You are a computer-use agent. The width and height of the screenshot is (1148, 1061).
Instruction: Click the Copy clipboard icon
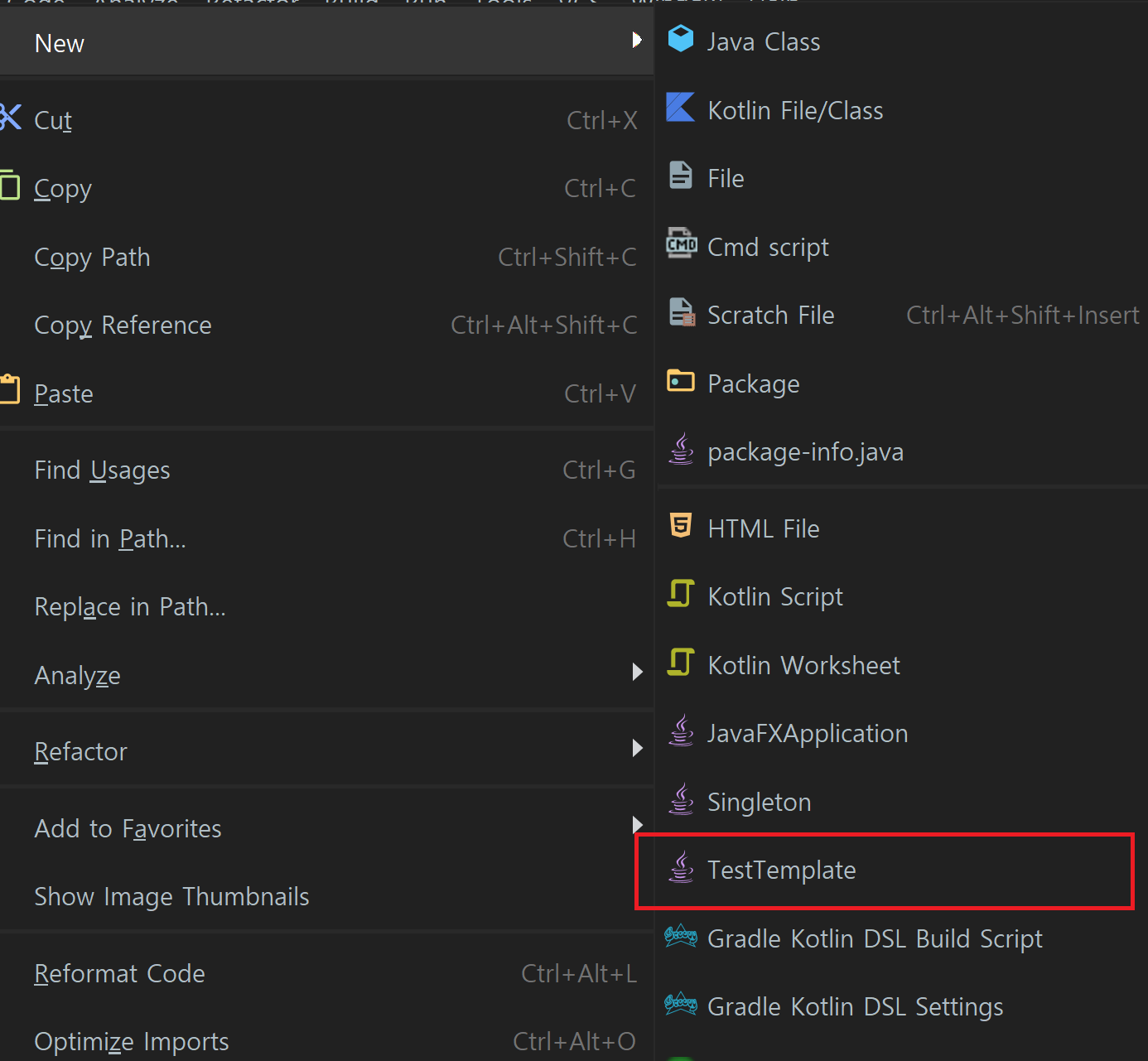(x=10, y=185)
